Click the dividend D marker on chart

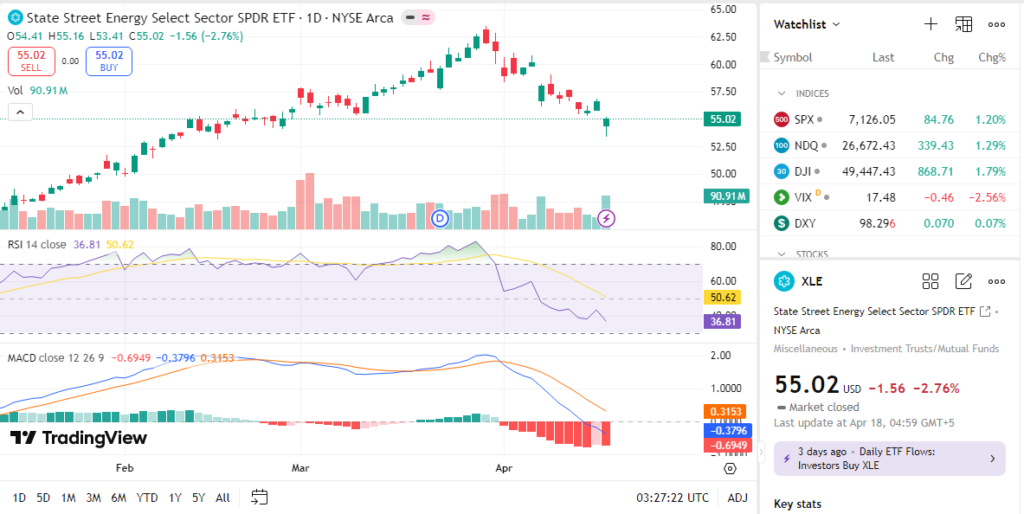point(439,217)
